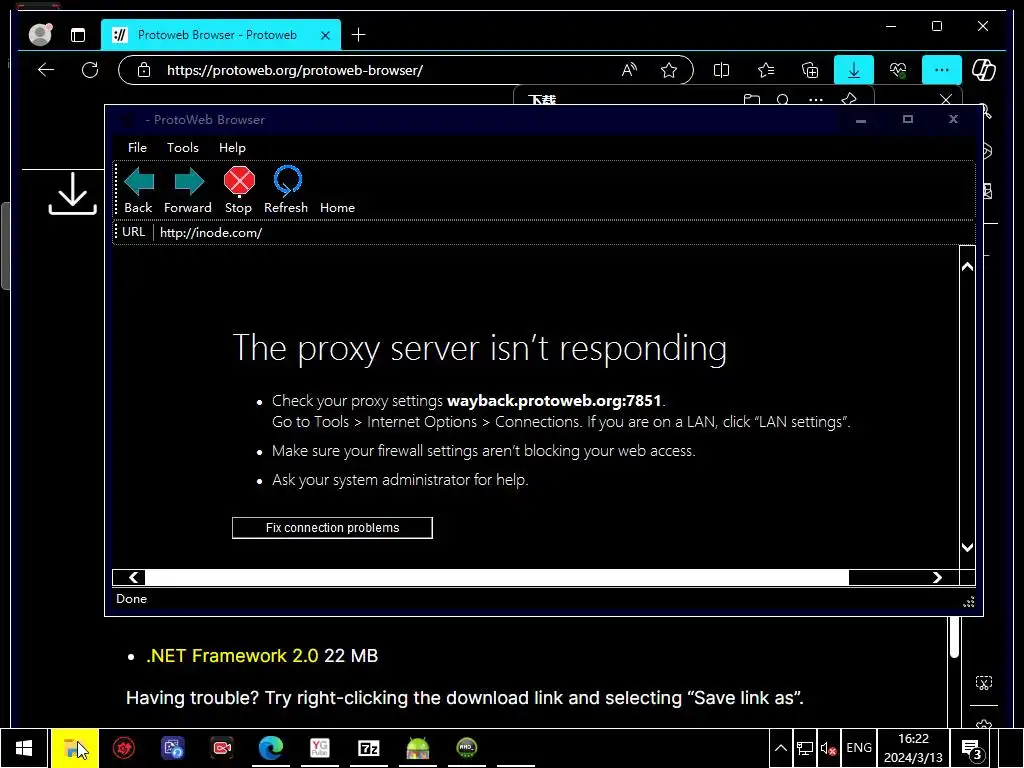Select the Protoweb Browser - Protoweb tab
Viewport: 1024px width, 768px height.
(221, 35)
